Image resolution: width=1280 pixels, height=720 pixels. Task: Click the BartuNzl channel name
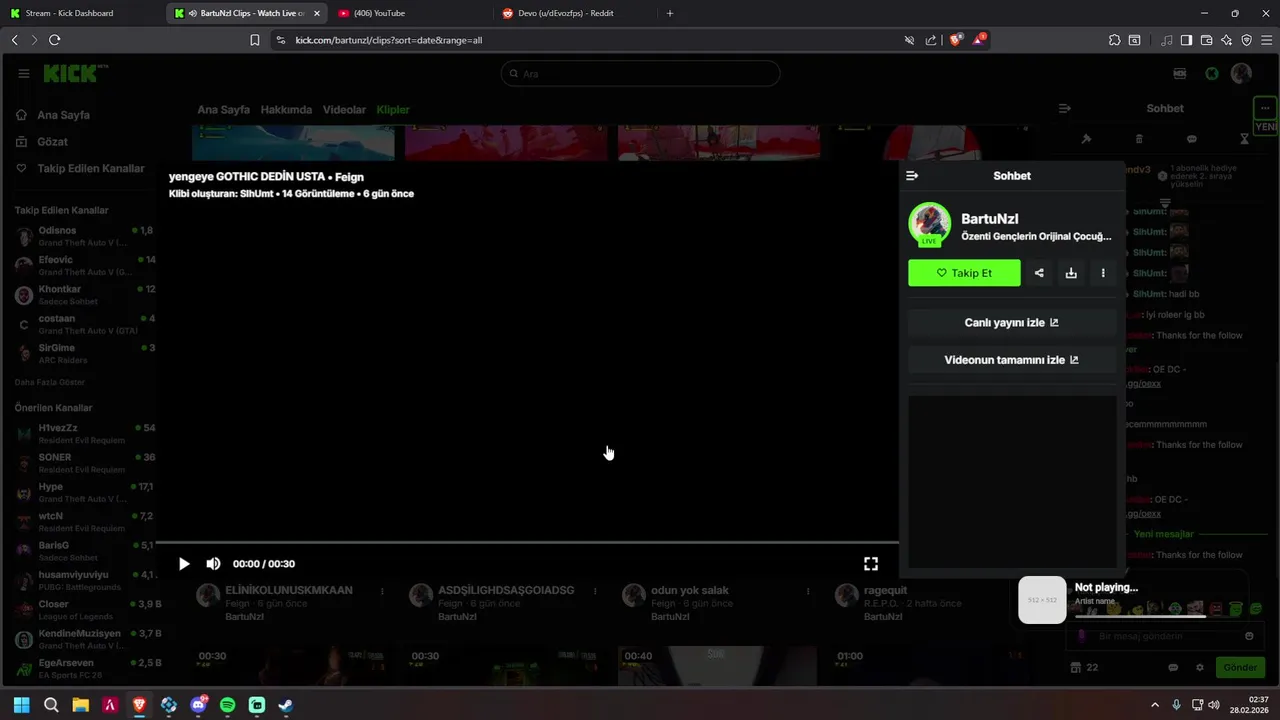pos(989,219)
